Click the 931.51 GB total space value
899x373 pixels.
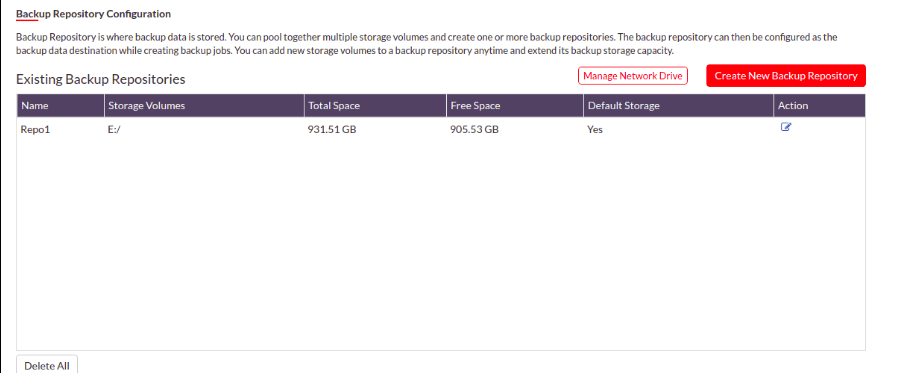pyautogui.click(x=332, y=129)
